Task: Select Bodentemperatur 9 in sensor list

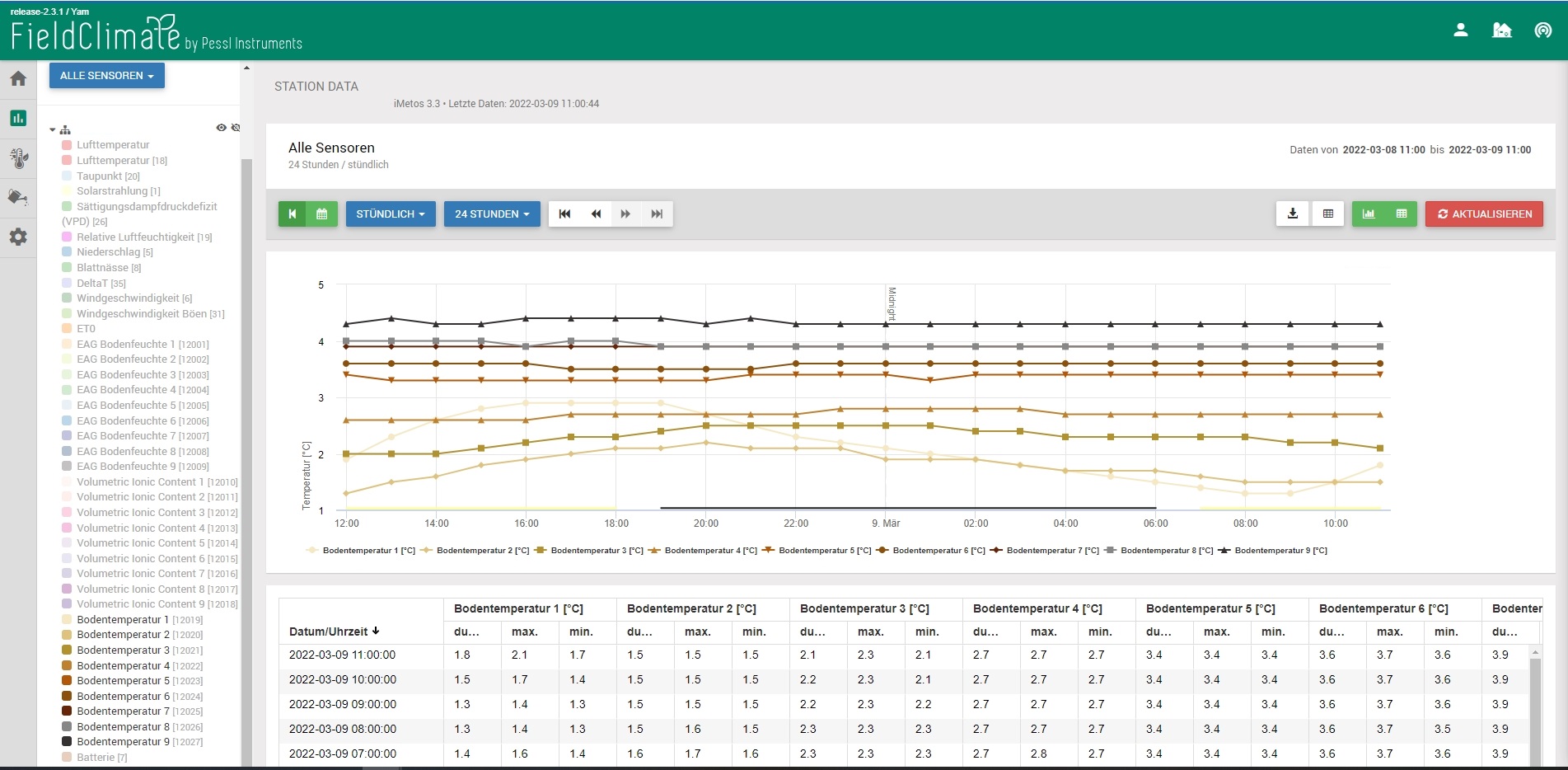Action: (123, 742)
